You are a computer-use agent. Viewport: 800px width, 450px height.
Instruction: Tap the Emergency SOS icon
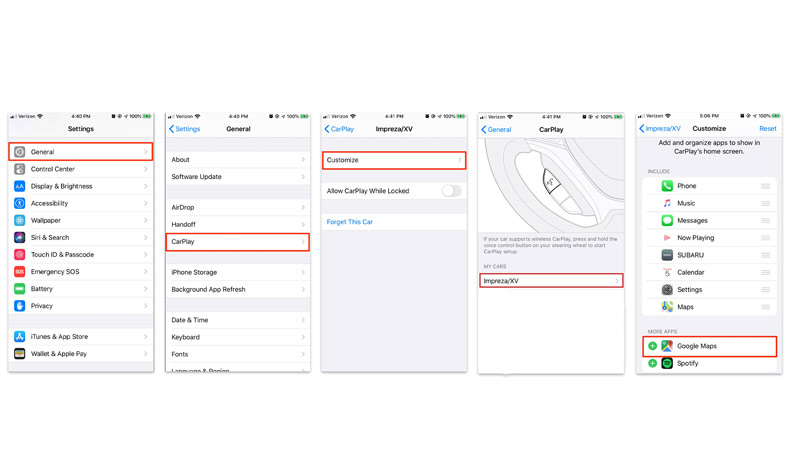19,271
